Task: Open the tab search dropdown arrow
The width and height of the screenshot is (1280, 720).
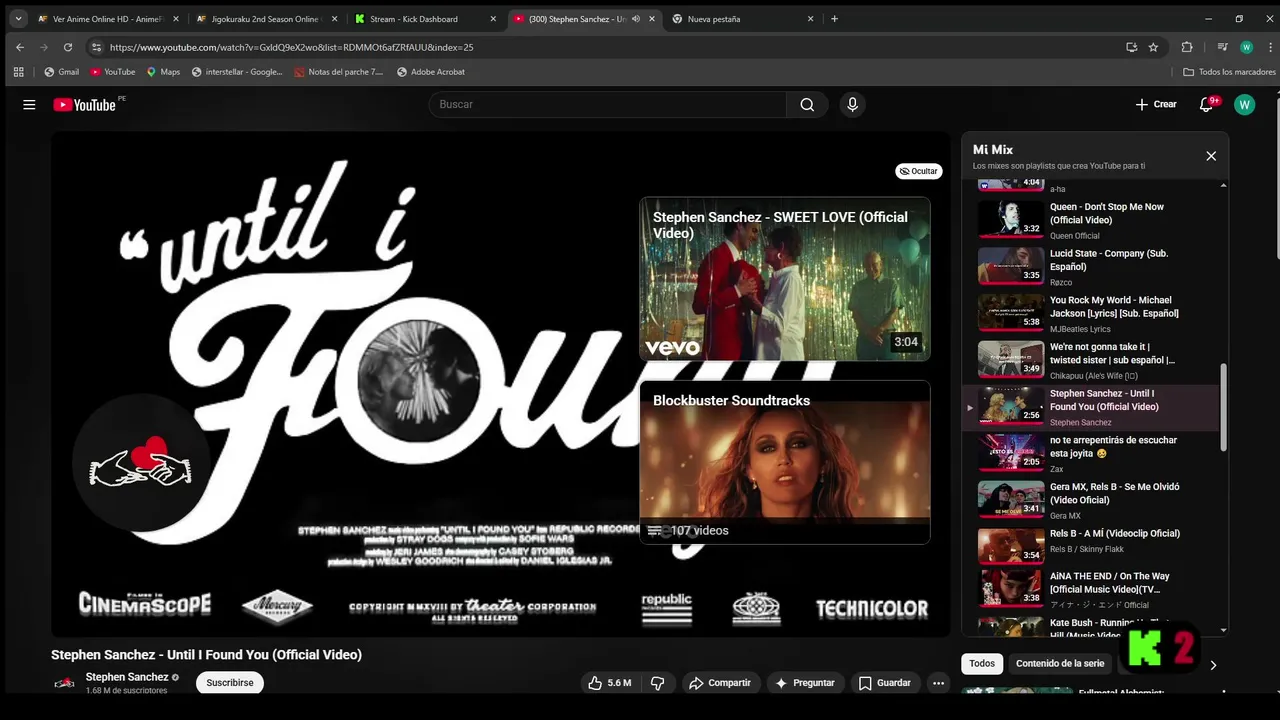Action: (18, 19)
